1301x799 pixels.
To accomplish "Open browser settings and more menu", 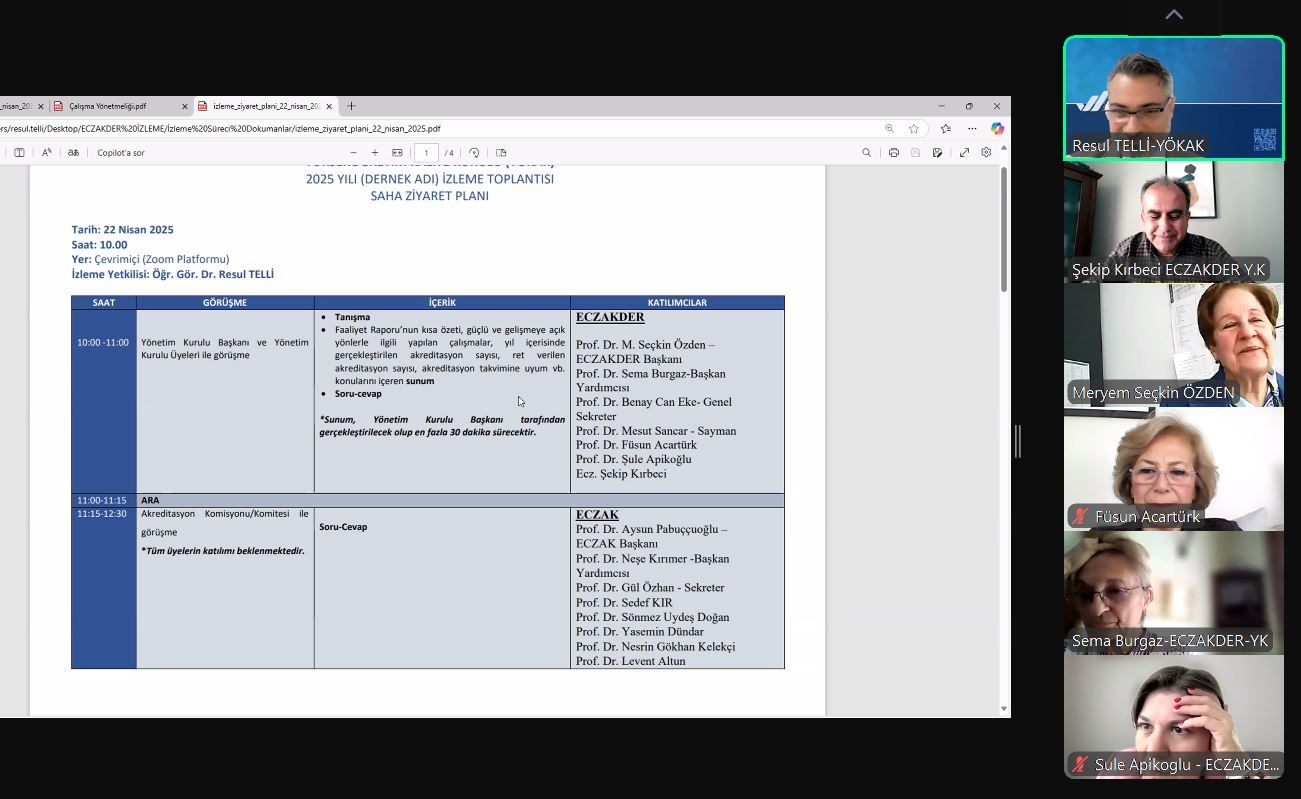I will coord(972,128).
